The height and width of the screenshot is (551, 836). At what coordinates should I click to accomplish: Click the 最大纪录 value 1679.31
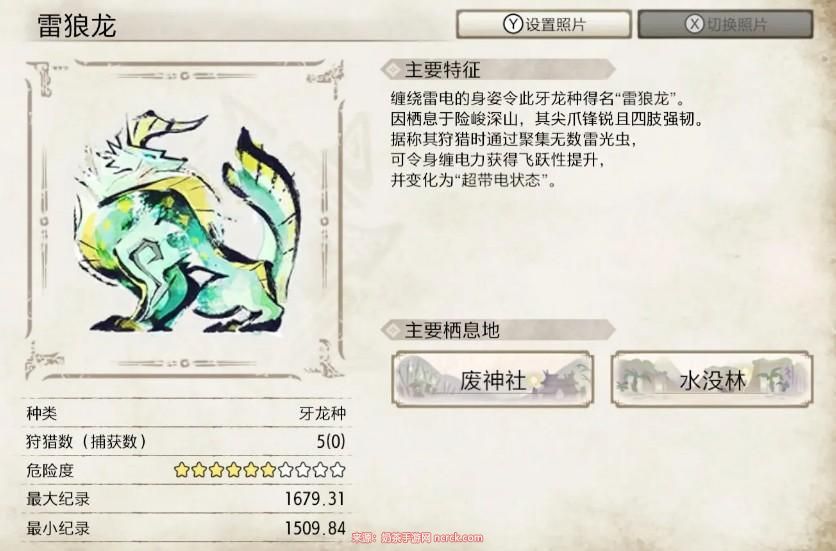pyautogui.click(x=315, y=499)
